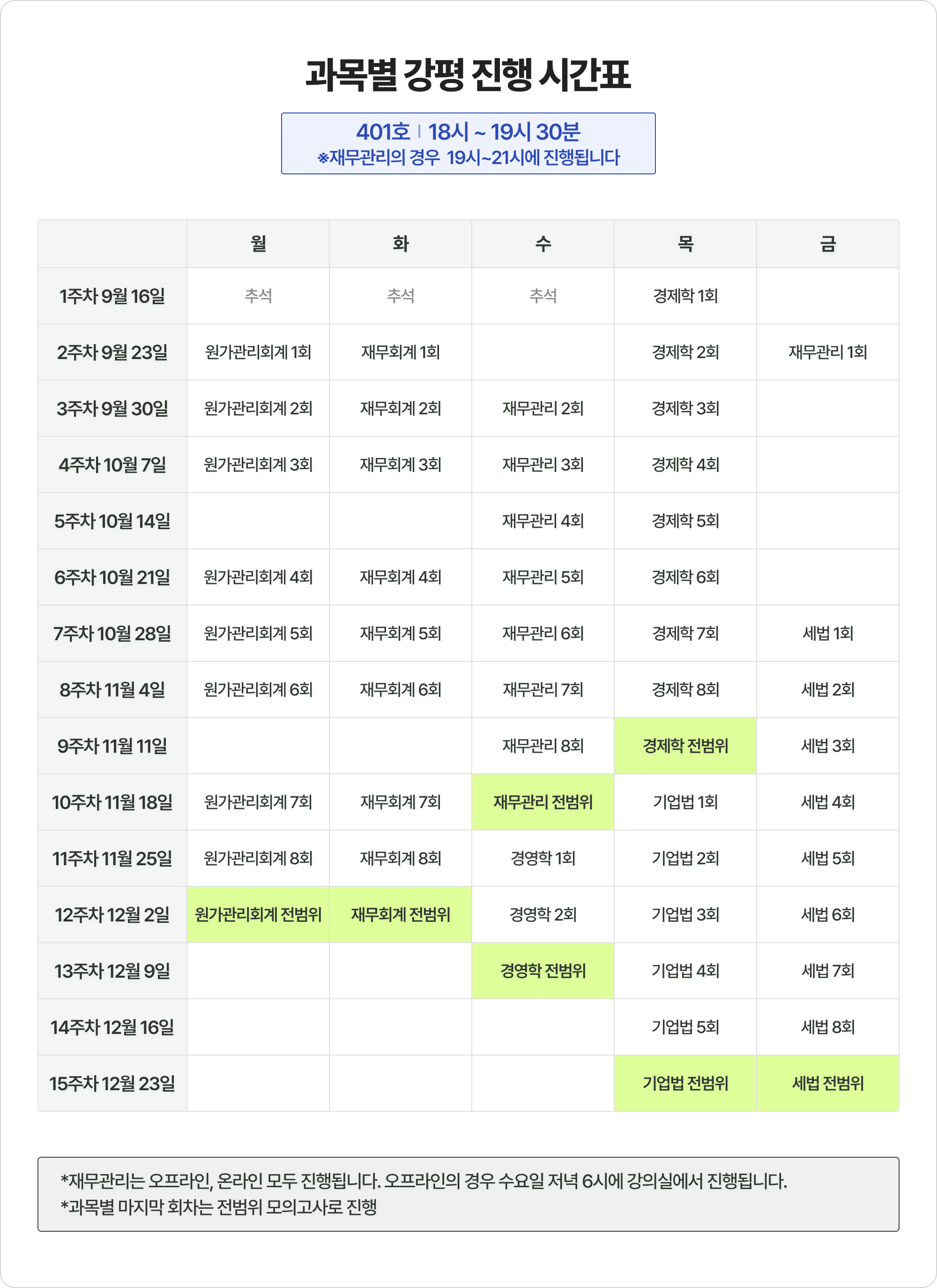Select the 기업법 1회 cell
This screenshot has width=937, height=1288.
pos(685,802)
